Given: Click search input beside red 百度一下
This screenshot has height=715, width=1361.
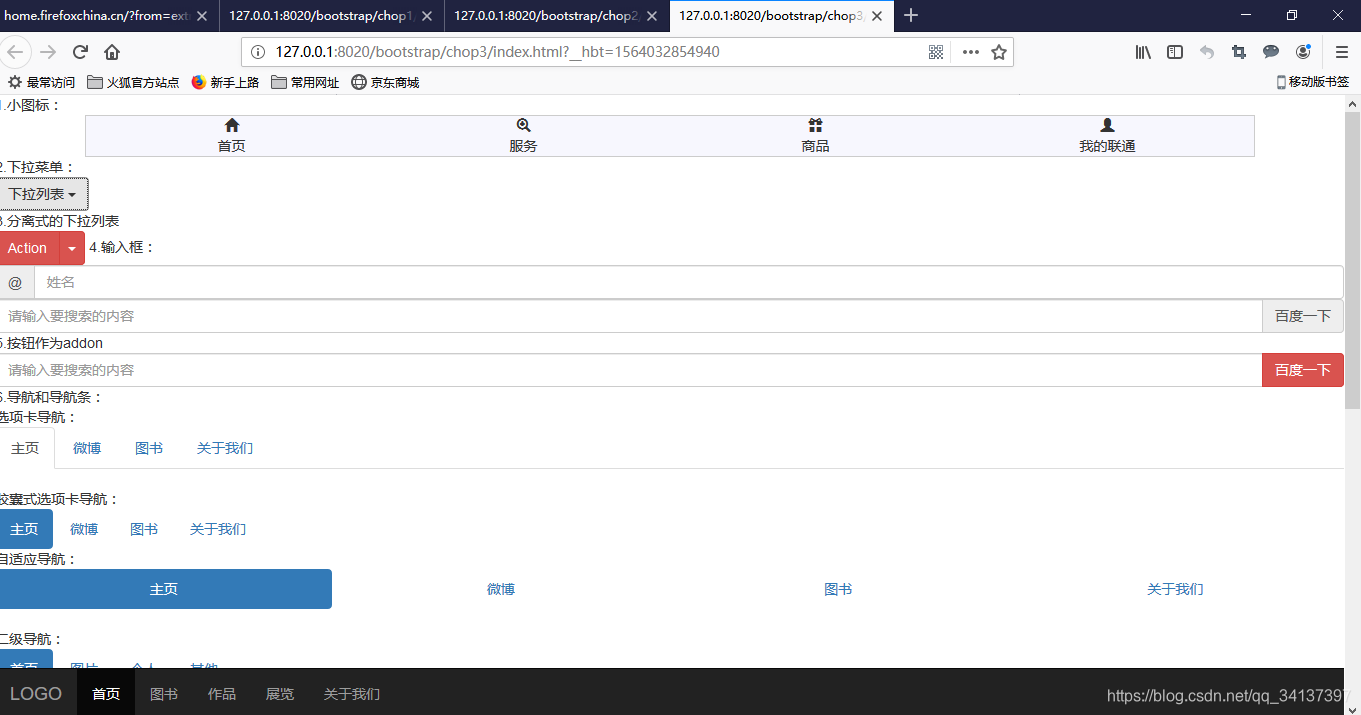Looking at the screenshot, I should (x=631, y=370).
